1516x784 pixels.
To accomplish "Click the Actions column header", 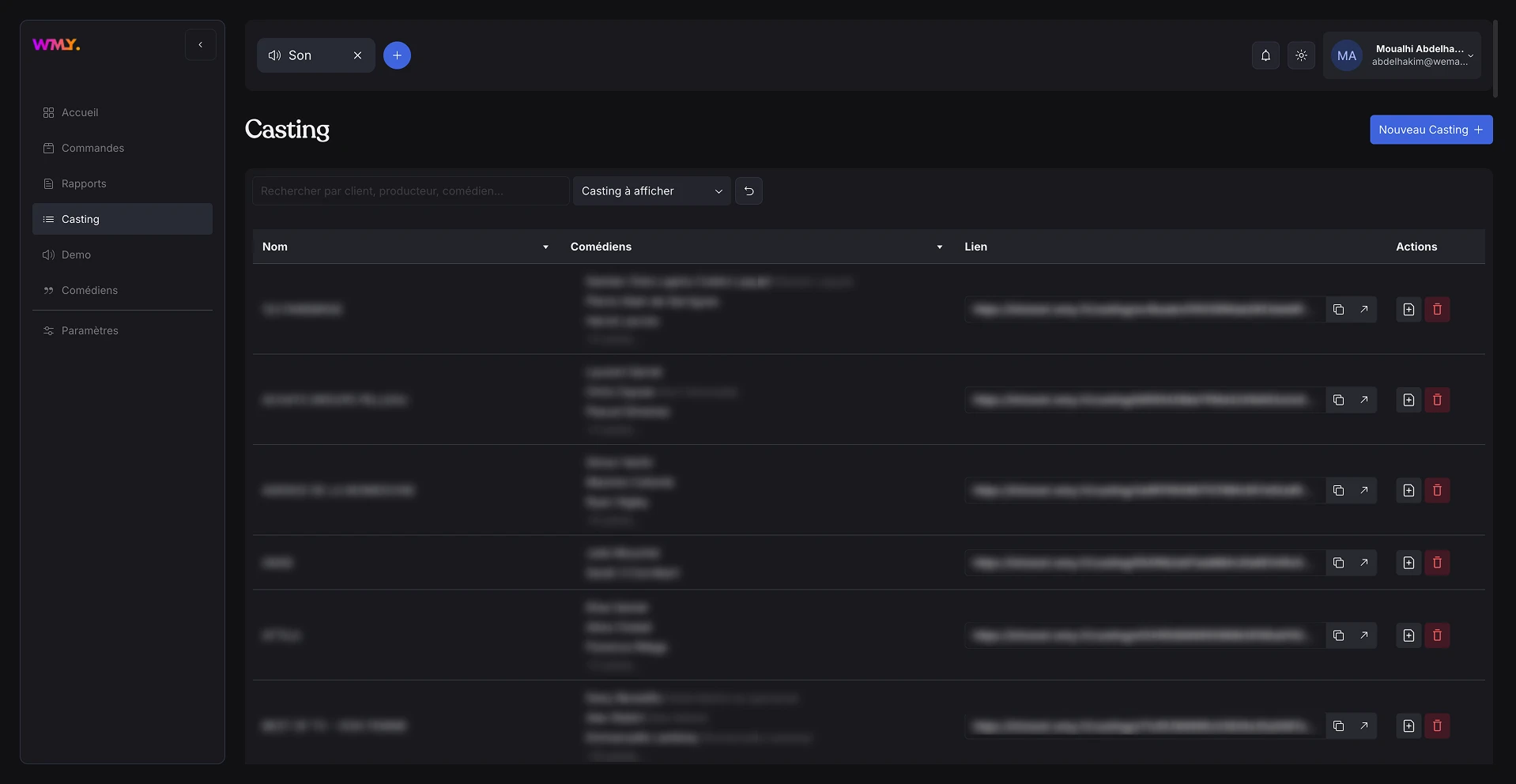I will [x=1416, y=247].
